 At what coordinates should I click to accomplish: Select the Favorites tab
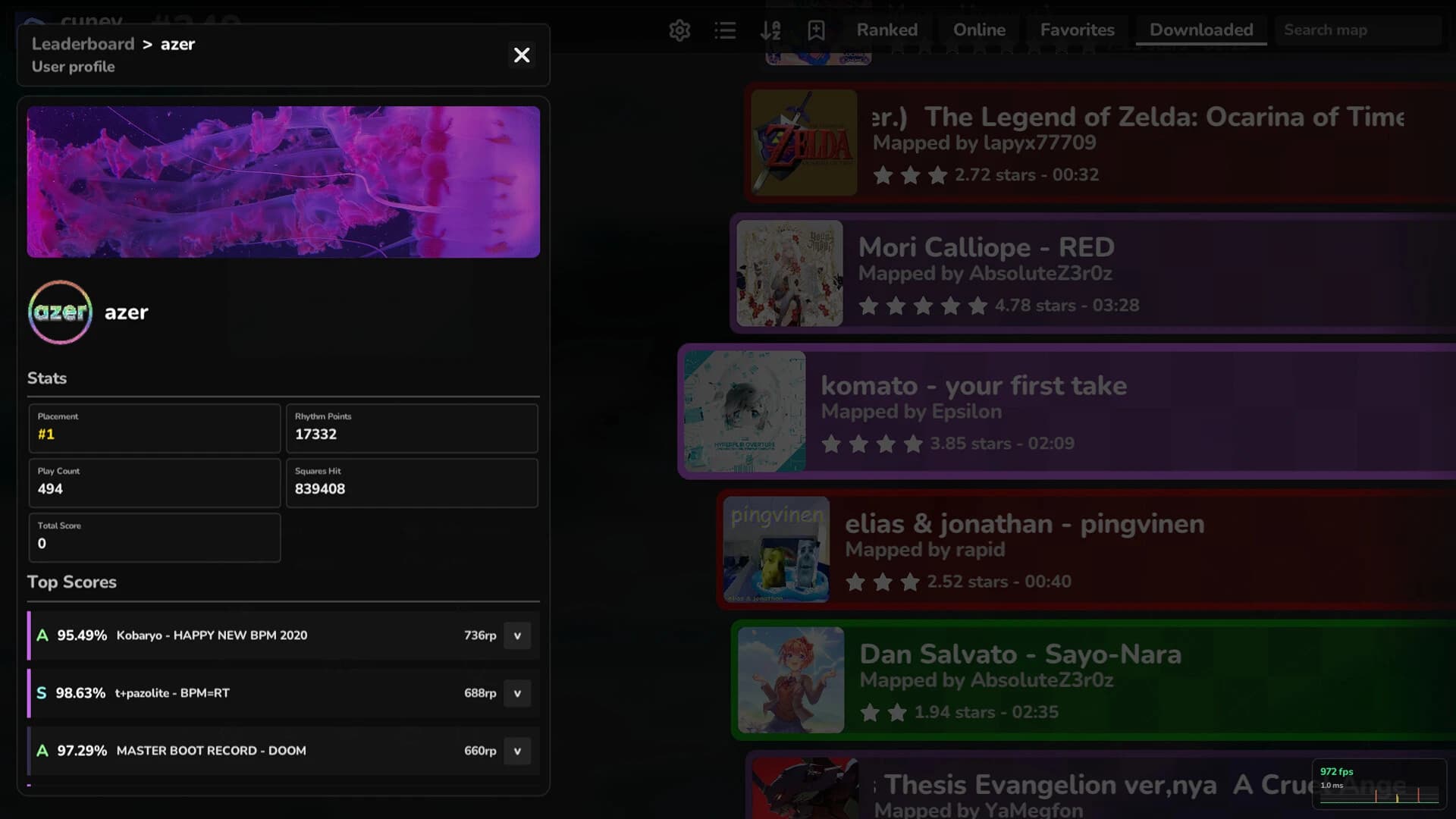tap(1077, 30)
